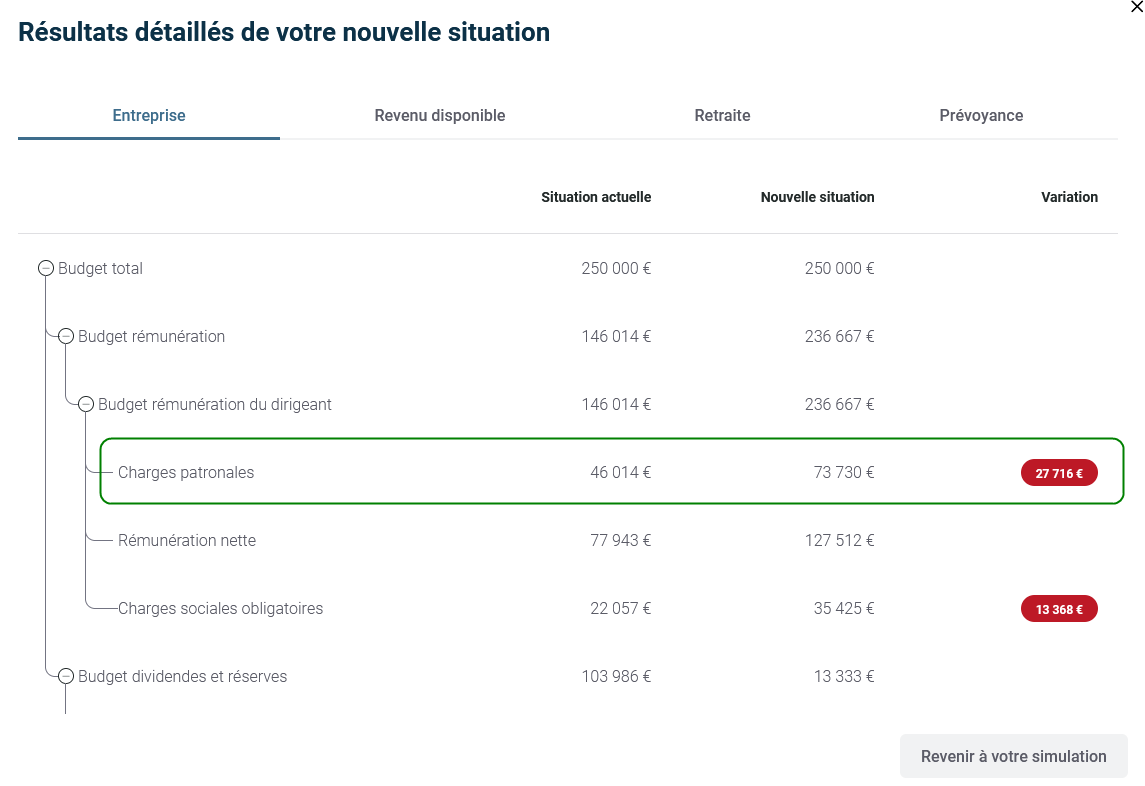The image size is (1145, 786).
Task: Click the 27 716 € variation badge
Action: (1059, 473)
